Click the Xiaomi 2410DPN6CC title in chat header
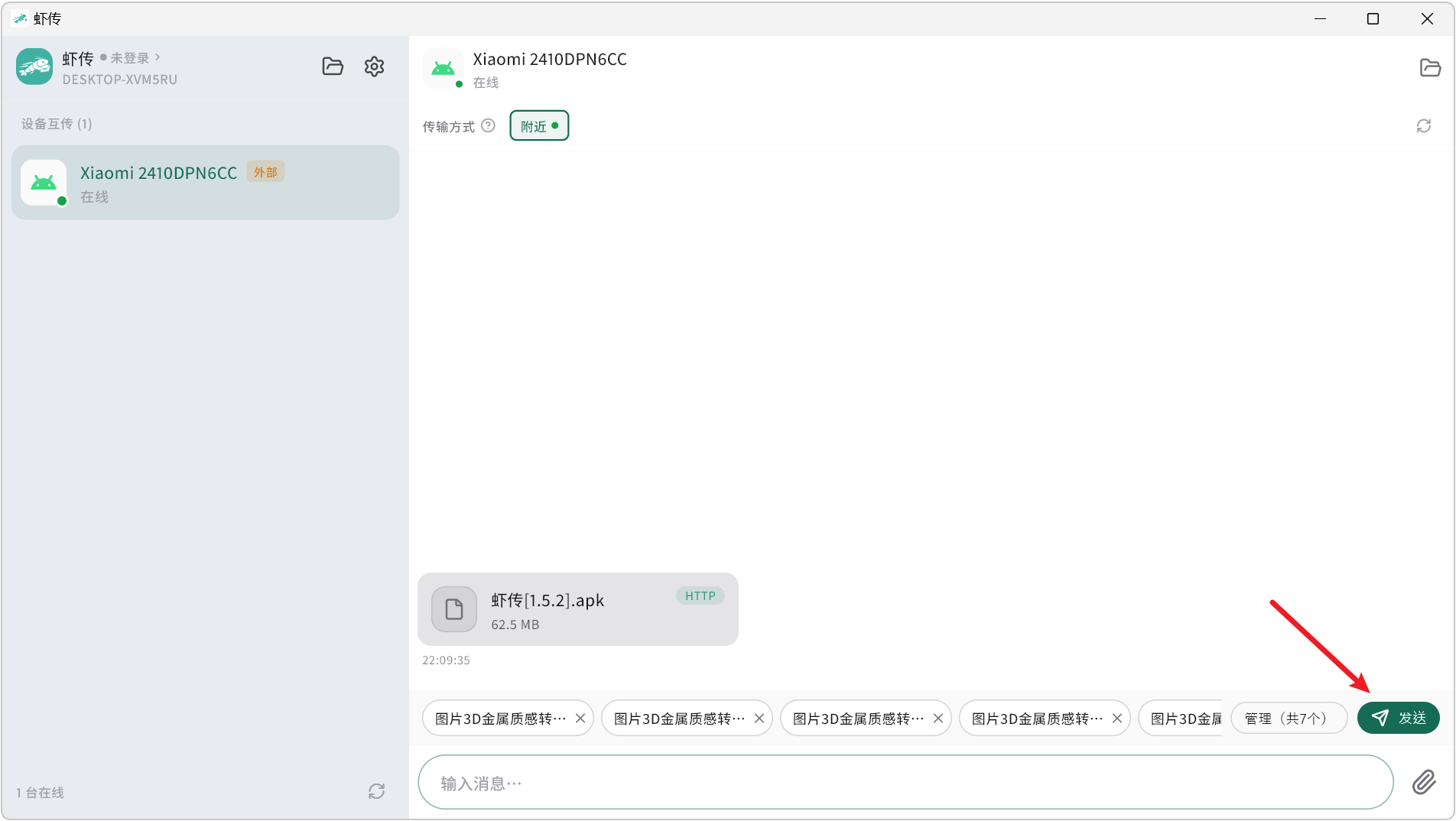1456x821 pixels. pyautogui.click(x=550, y=59)
